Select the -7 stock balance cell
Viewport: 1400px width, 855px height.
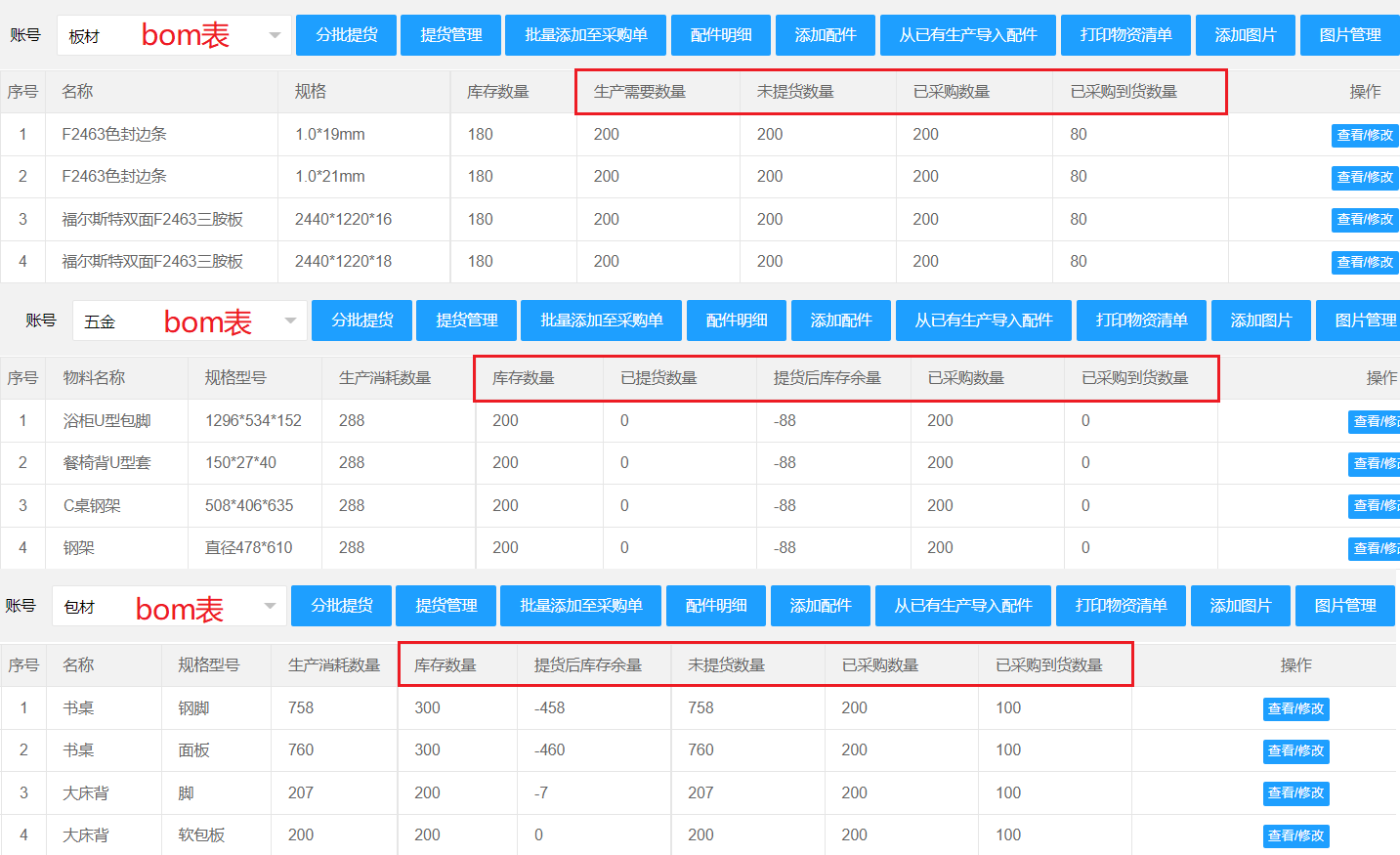tap(594, 792)
